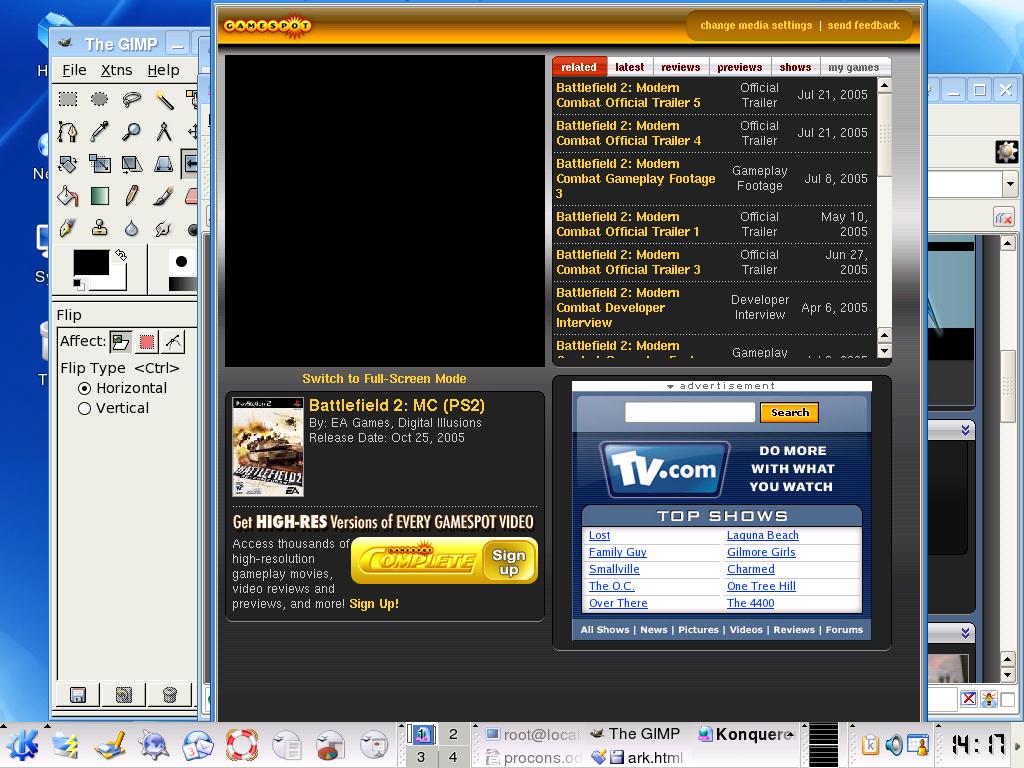Select Vertical flip type
1024x768 pixels.
point(113,408)
